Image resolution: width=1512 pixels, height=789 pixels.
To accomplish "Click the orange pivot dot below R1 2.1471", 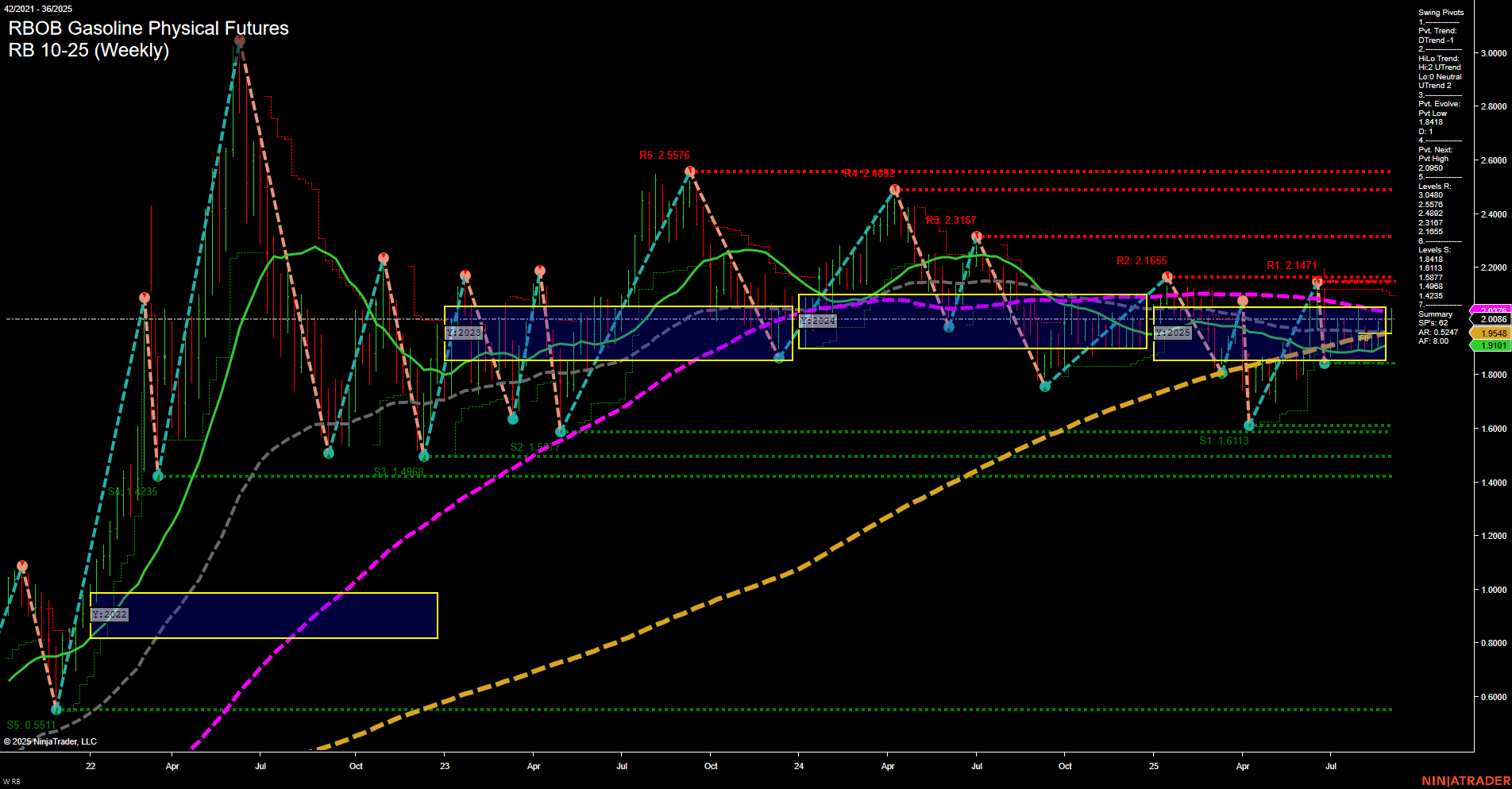I will pos(1243,300).
